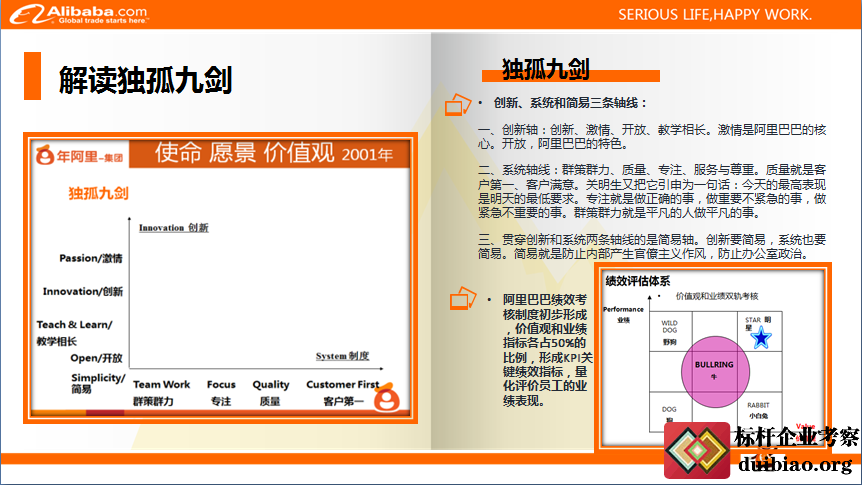
Task: Click the Team Work 群策群力 label
Action: tap(161, 393)
